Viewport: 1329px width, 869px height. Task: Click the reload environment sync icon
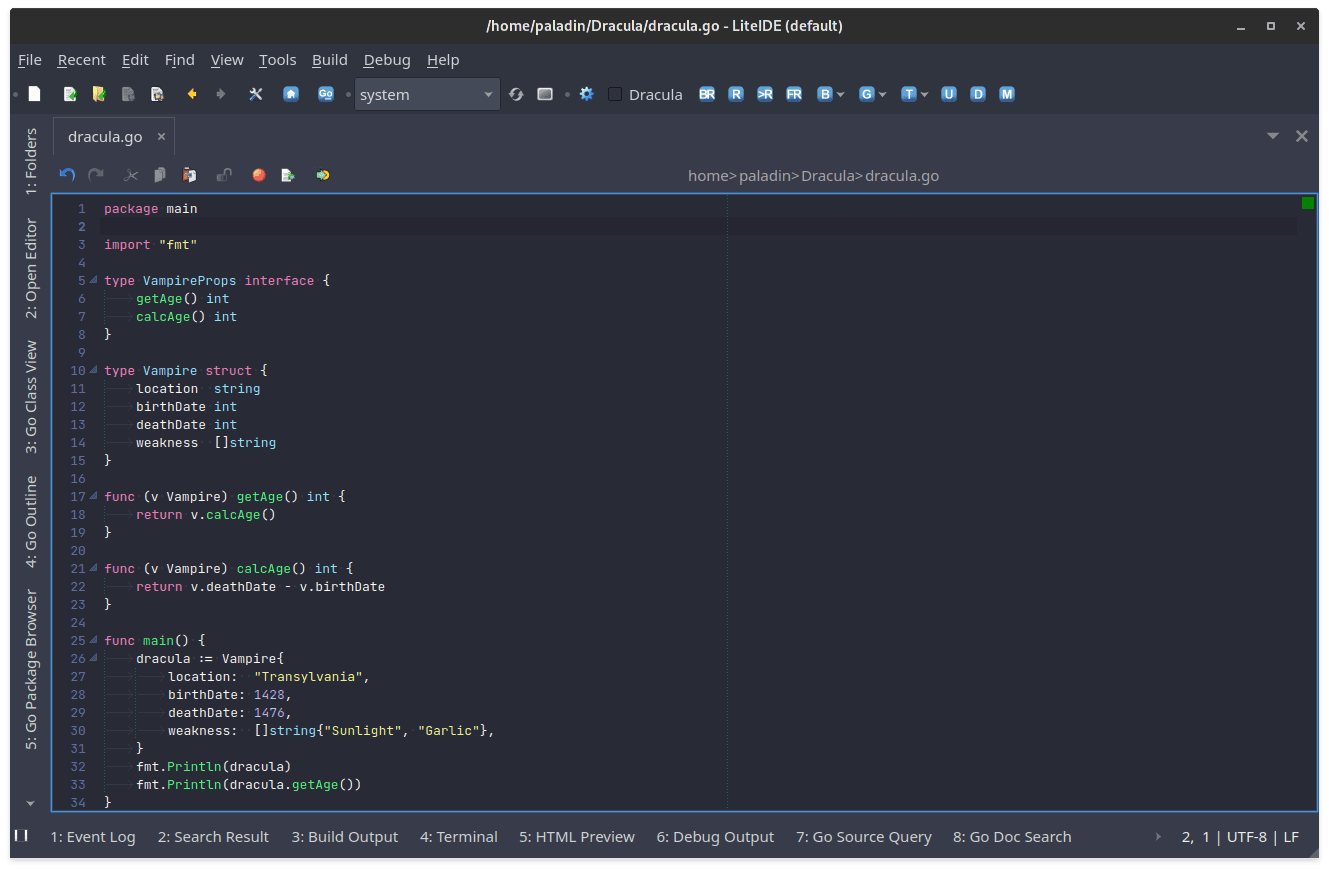pyautogui.click(x=516, y=93)
